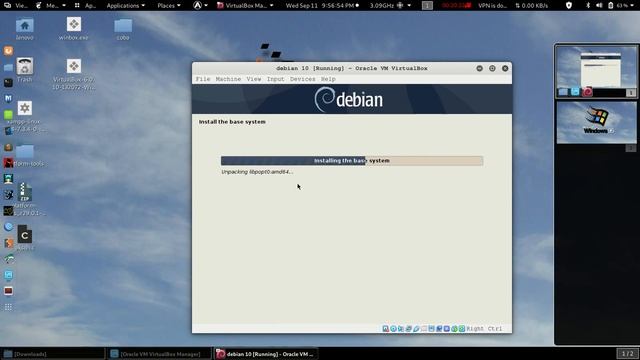Open the Me... dropdown in top bar
The width and height of the screenshot is (640, 360).
[51, 5]
